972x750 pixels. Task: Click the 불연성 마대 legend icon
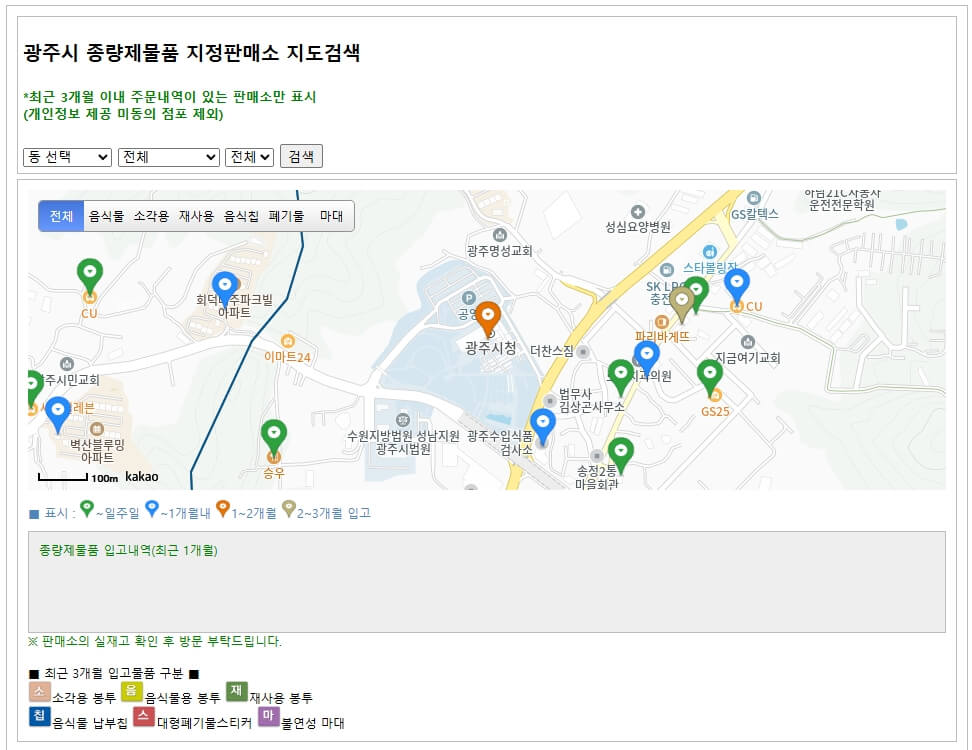pyautogui.click(x=268, y=717)
